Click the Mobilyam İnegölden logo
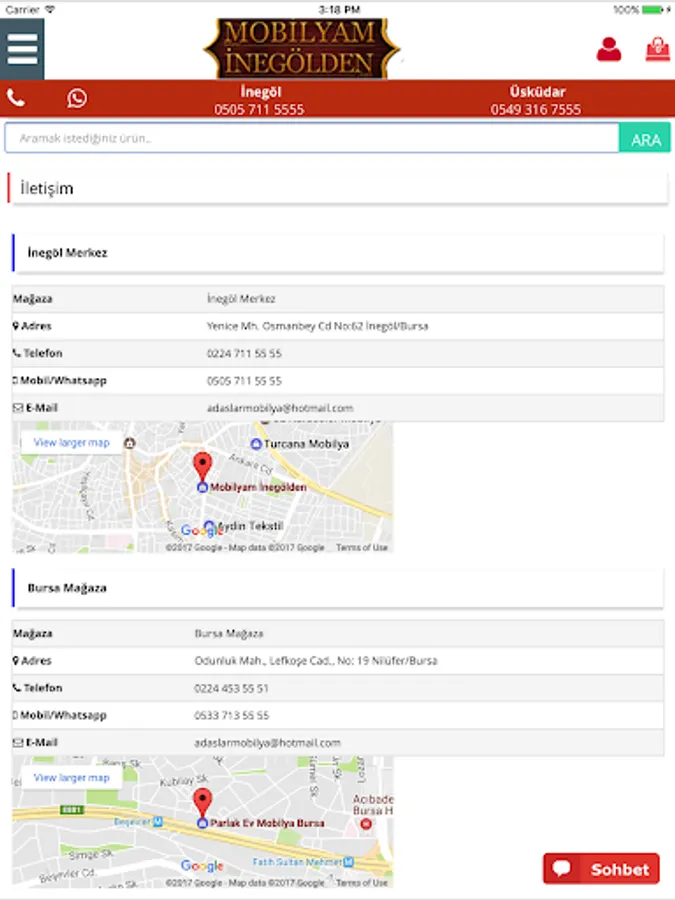The image size is (675, 900). [x=301, y=49]
